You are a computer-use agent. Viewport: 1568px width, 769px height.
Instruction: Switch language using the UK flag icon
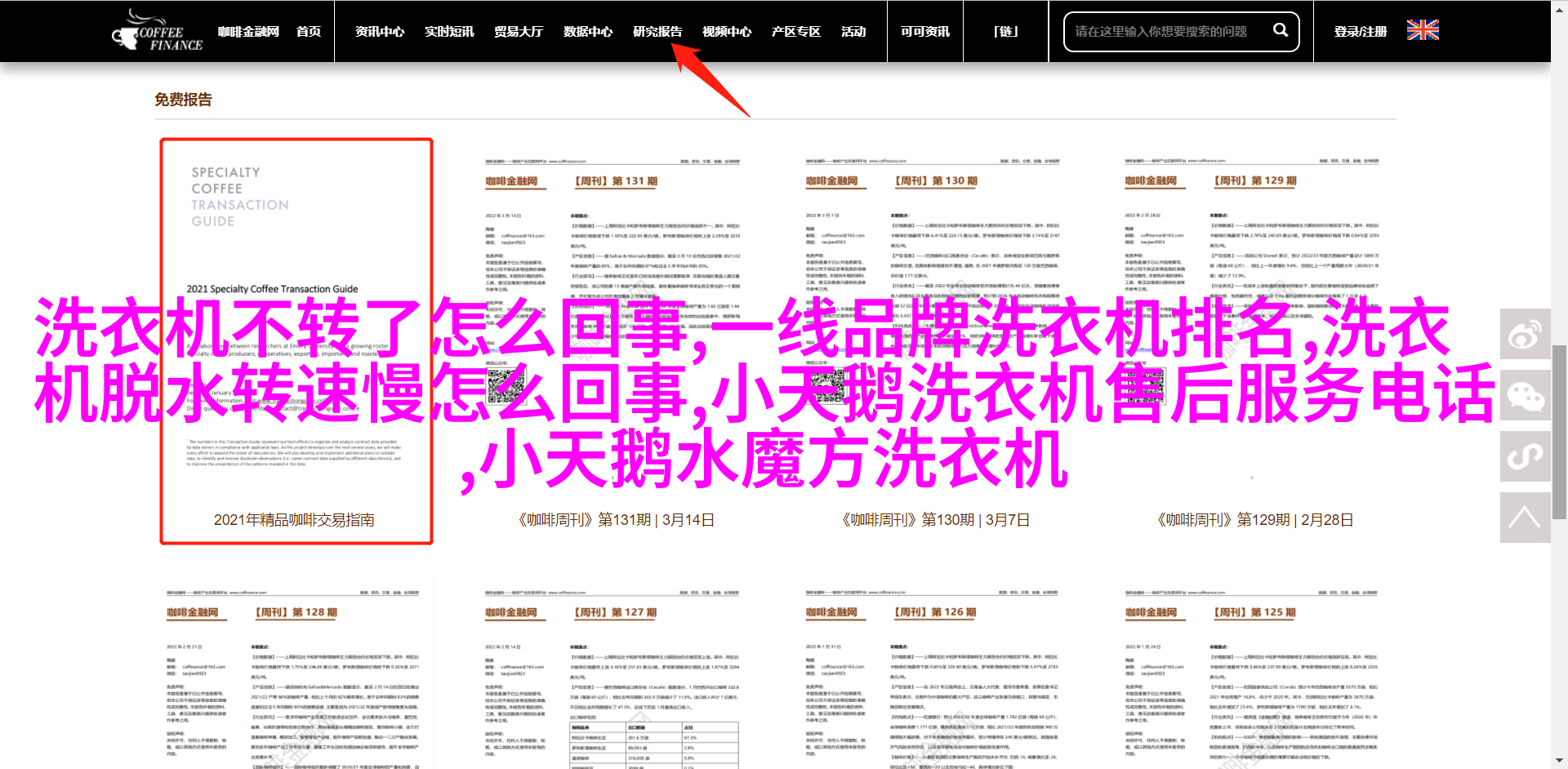click(1423, 30)
